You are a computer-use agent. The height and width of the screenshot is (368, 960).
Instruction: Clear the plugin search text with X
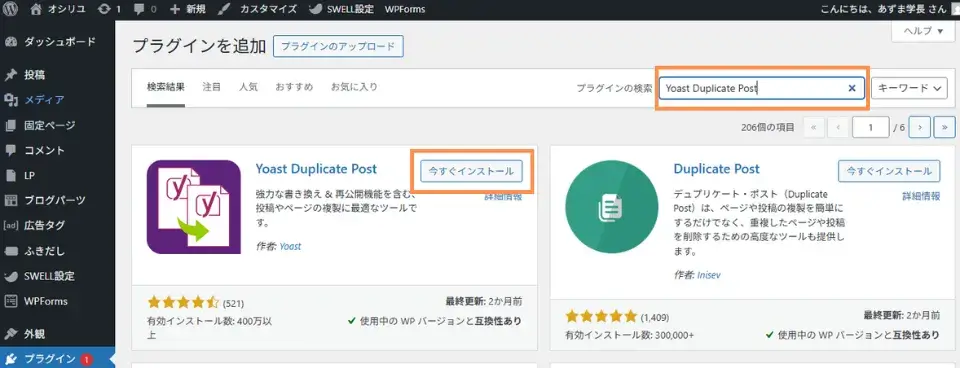(x=852, y=88)
